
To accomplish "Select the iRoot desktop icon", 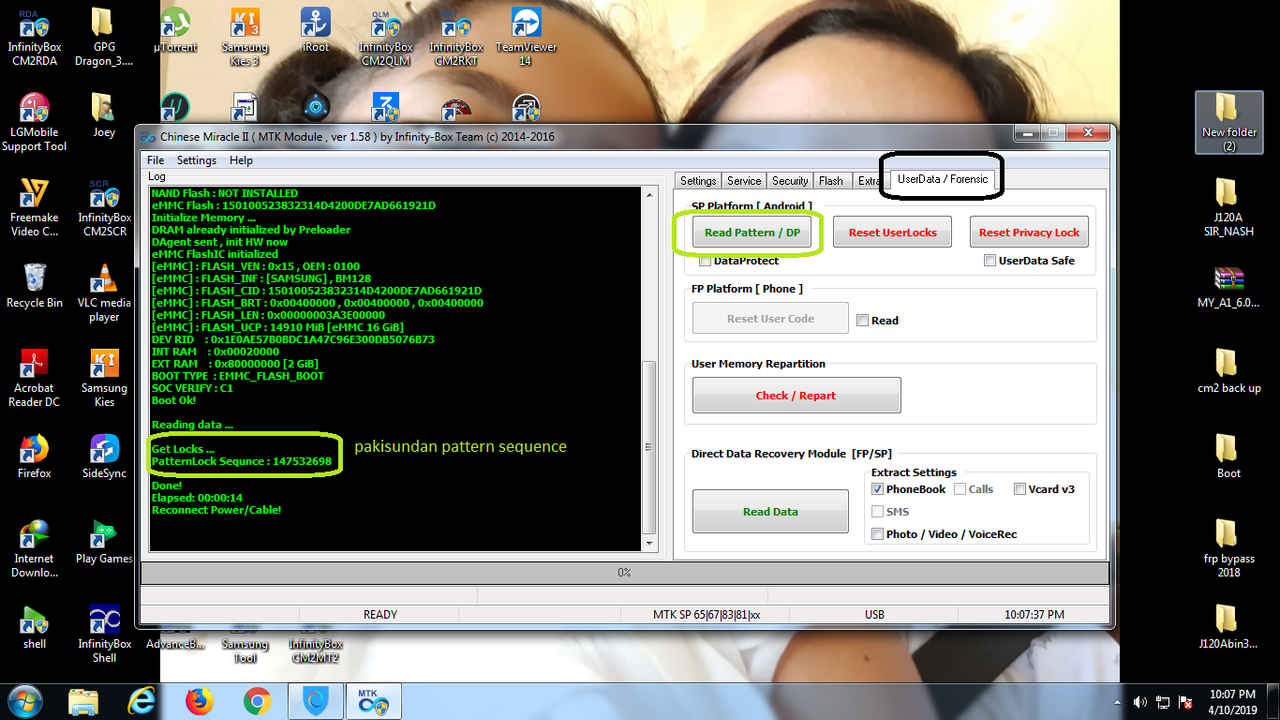I will (316, 31).
